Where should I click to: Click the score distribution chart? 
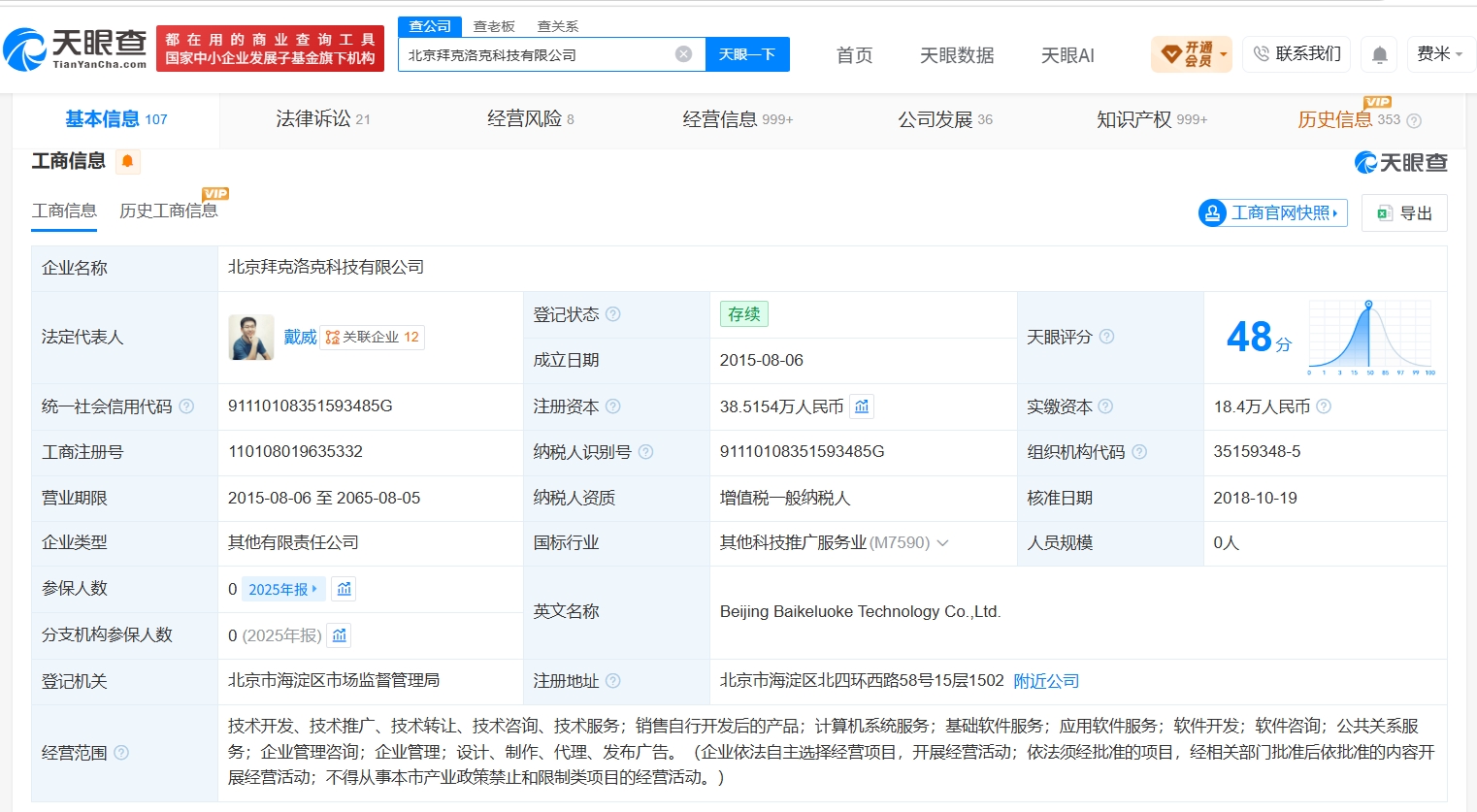click(1371, 338)
